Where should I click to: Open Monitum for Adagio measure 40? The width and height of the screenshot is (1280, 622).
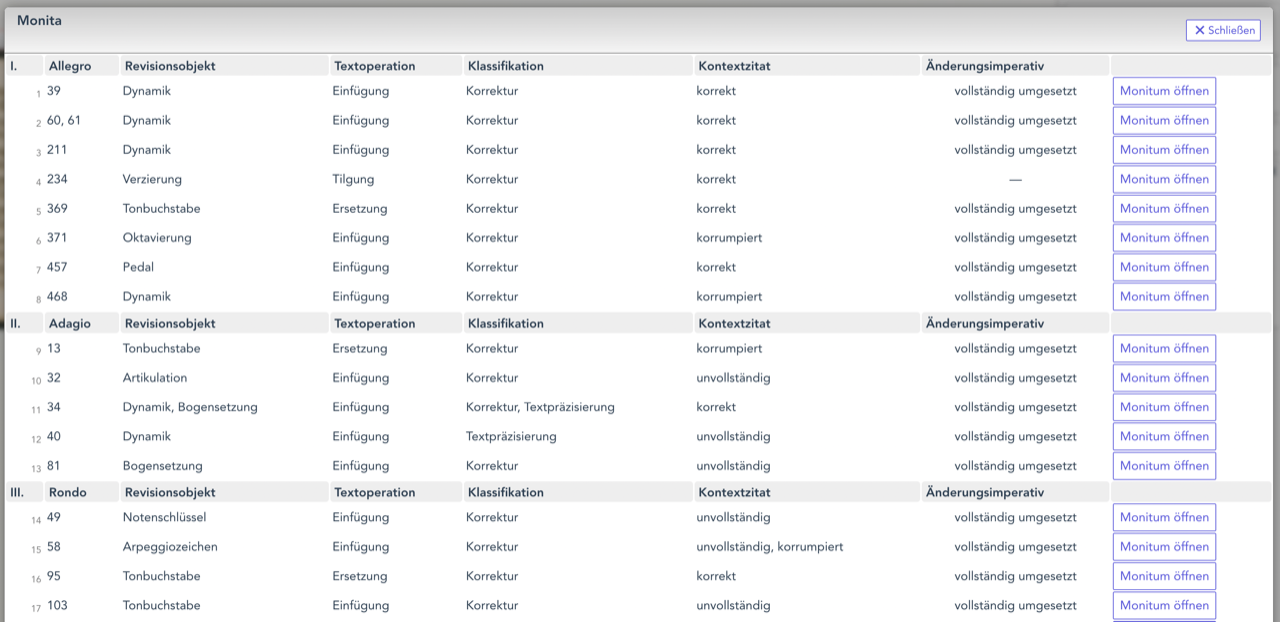pyautogui.click(x=1164, y=436)
